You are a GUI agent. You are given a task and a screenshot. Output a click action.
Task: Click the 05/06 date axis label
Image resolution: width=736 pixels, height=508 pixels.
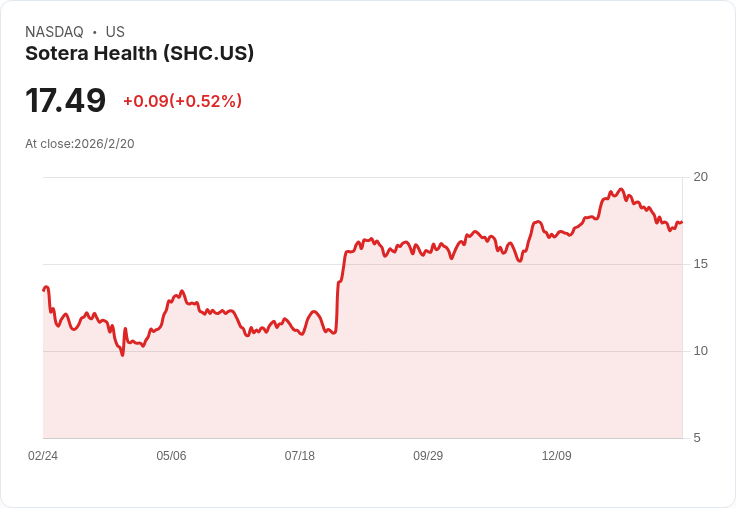pos(171,455)
